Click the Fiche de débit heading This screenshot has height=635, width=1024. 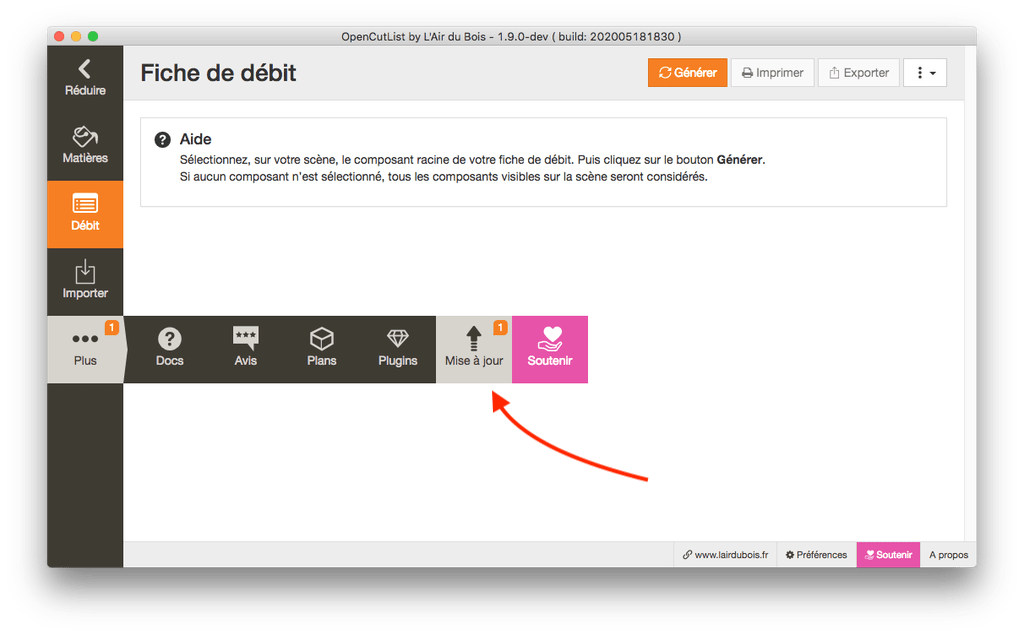tap(218, 73)
